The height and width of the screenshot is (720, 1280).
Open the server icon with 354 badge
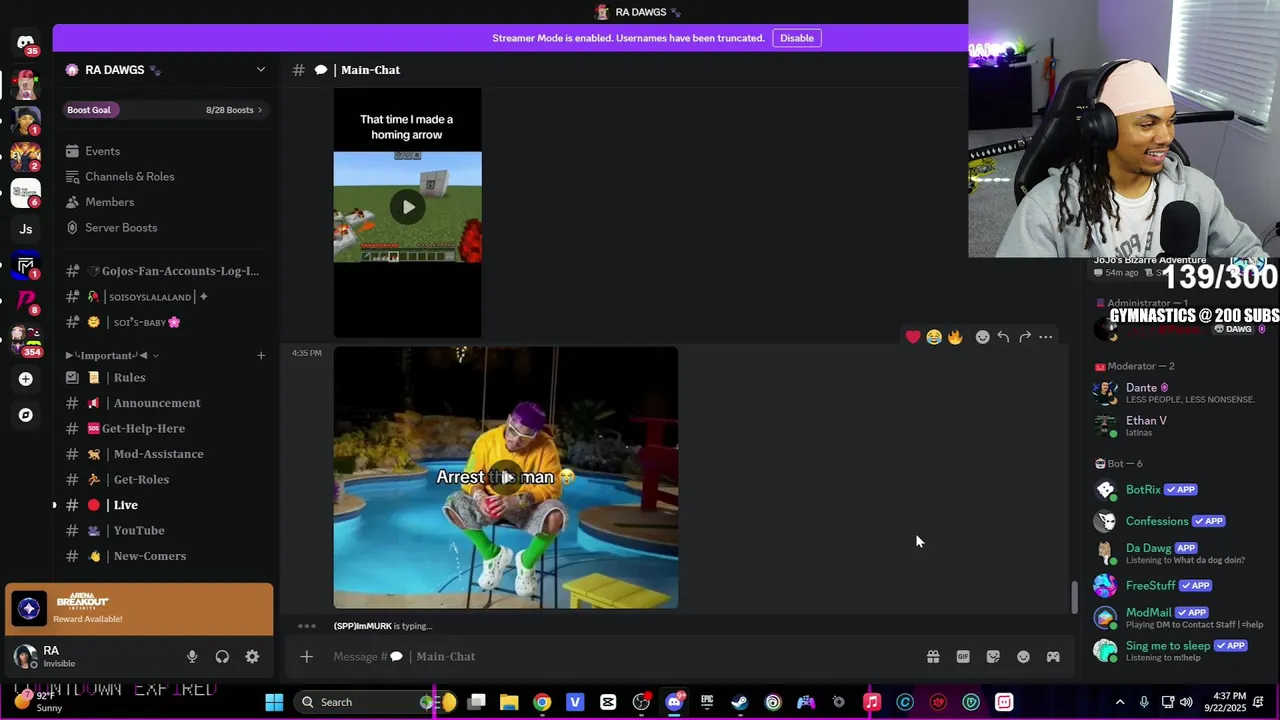coord(26,340)
